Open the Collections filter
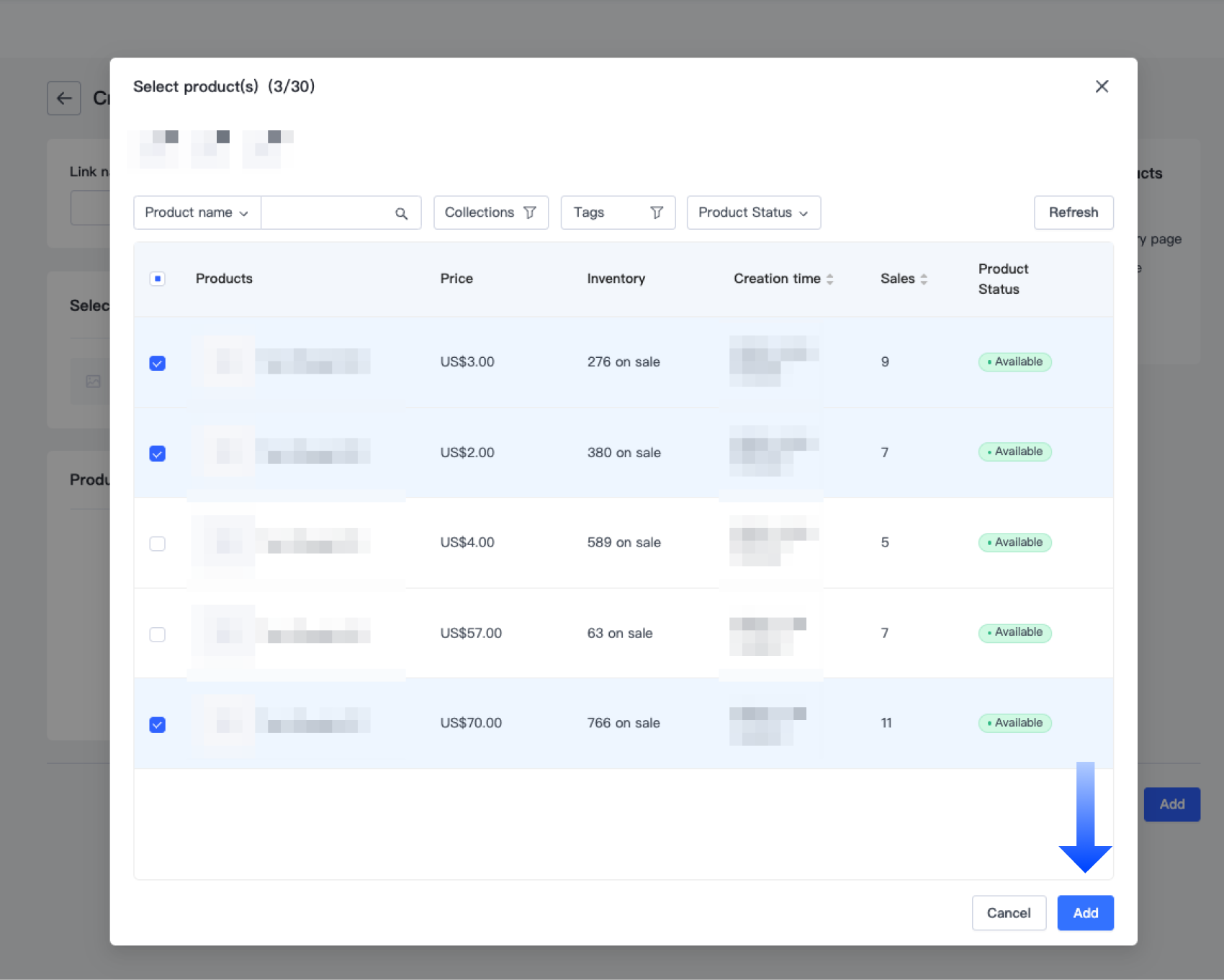 [480, 212]
